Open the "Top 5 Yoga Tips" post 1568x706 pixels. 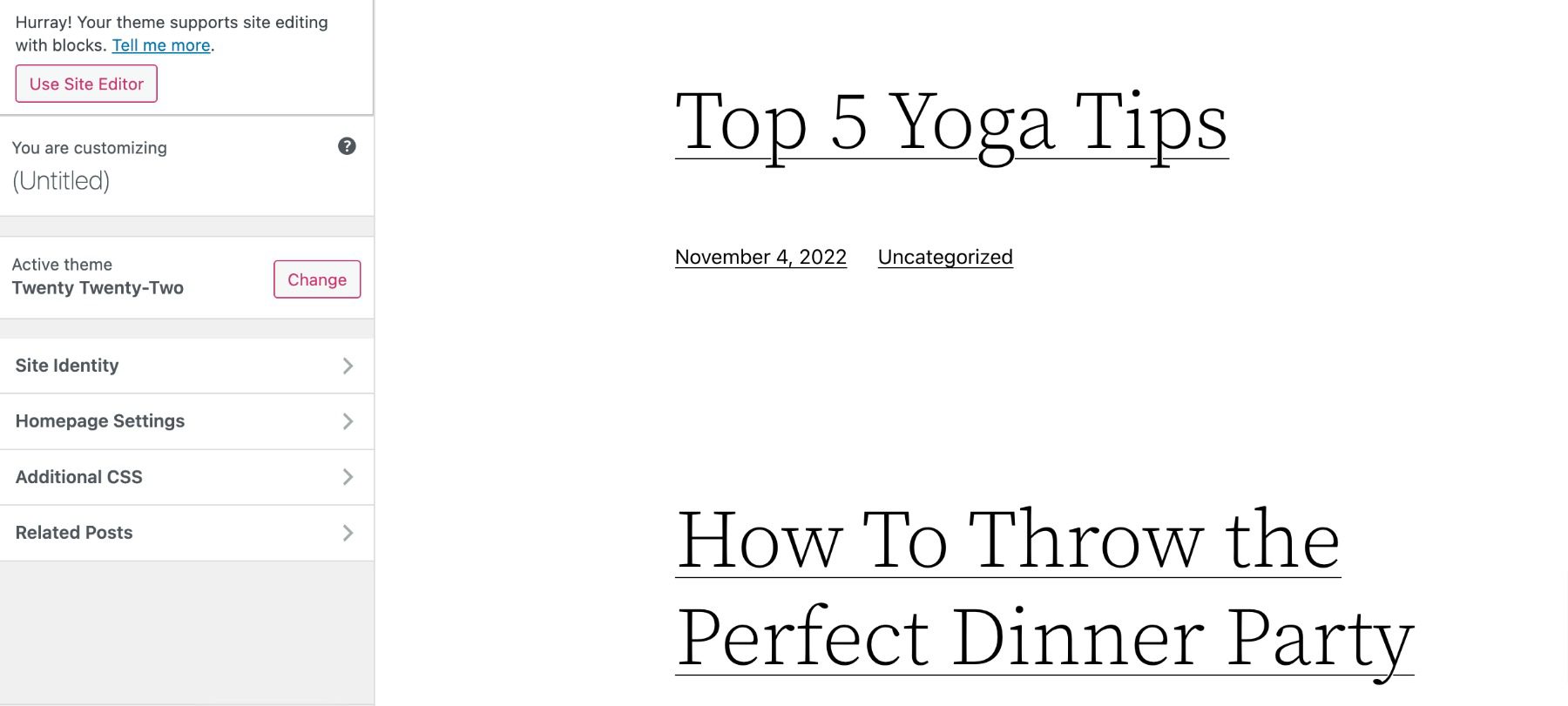tap(951, 123)
